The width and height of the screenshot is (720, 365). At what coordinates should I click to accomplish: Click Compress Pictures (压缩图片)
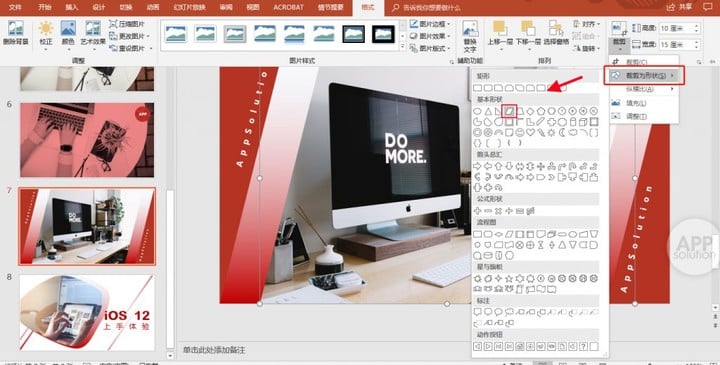pyautogui.click(x=127, y=24)
